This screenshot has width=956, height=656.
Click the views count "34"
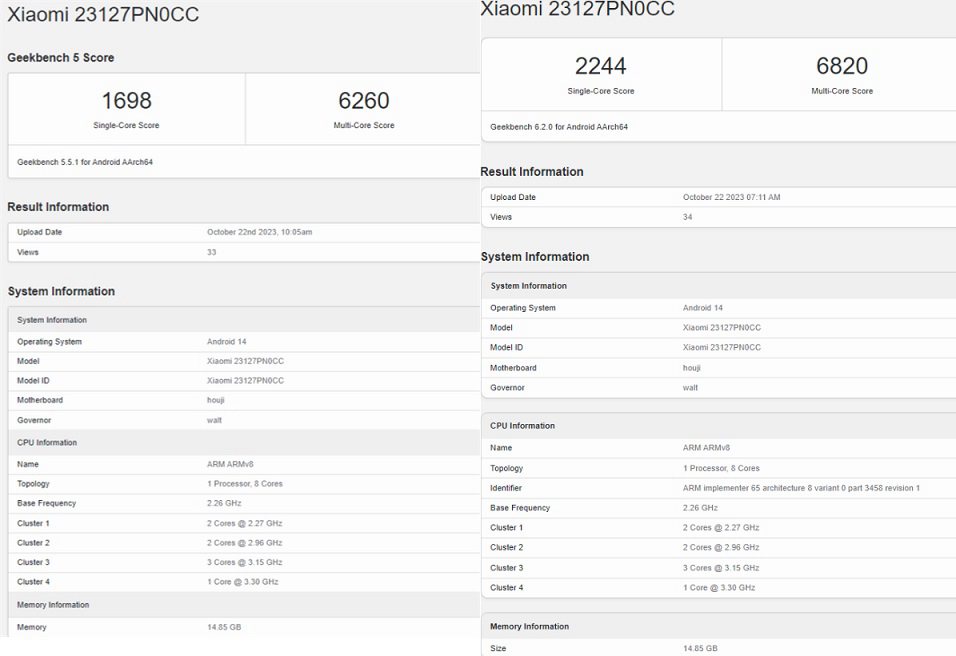pyautogui.click(x=688, y=217)
